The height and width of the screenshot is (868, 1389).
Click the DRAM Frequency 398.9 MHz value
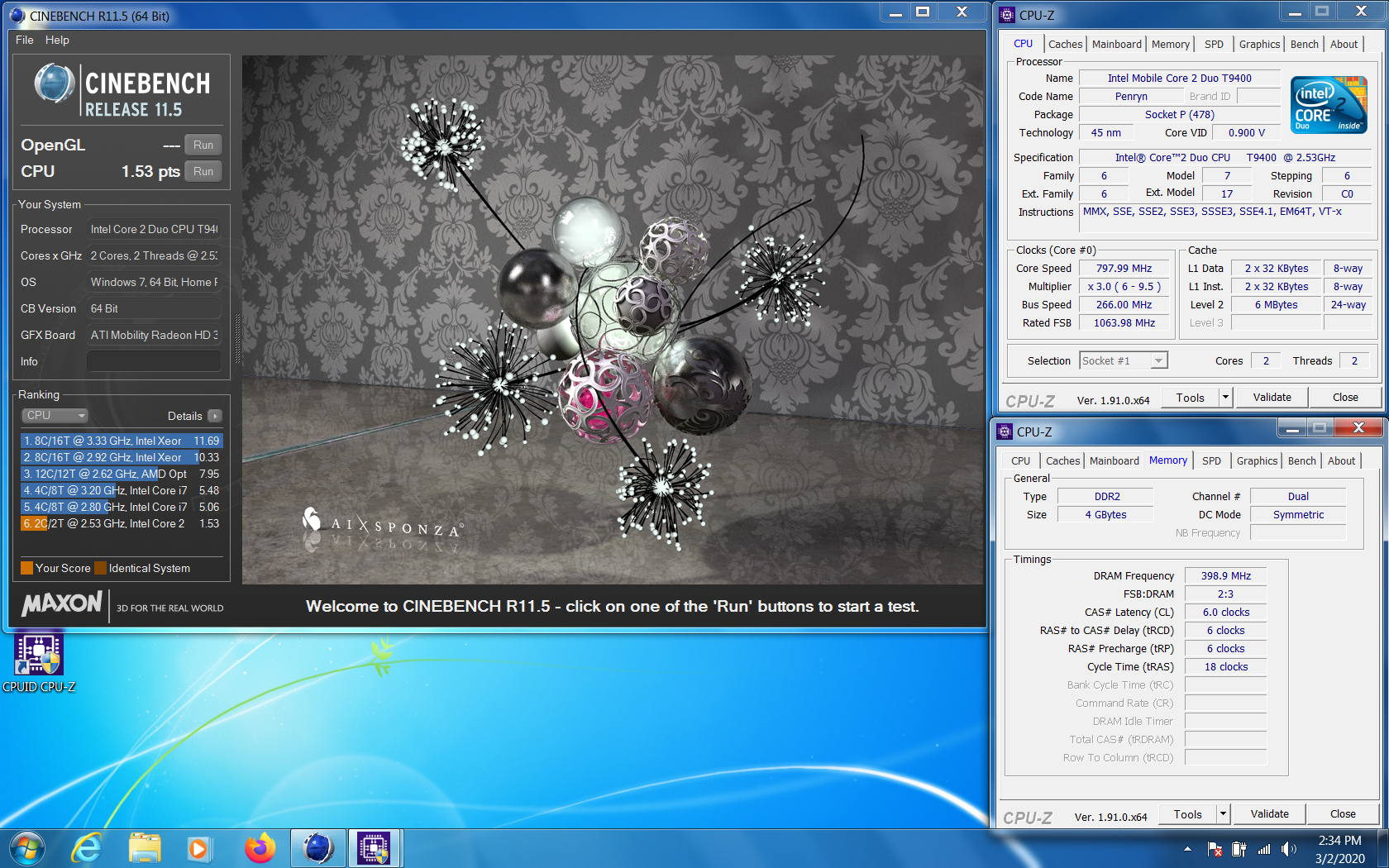point(1225,576)
